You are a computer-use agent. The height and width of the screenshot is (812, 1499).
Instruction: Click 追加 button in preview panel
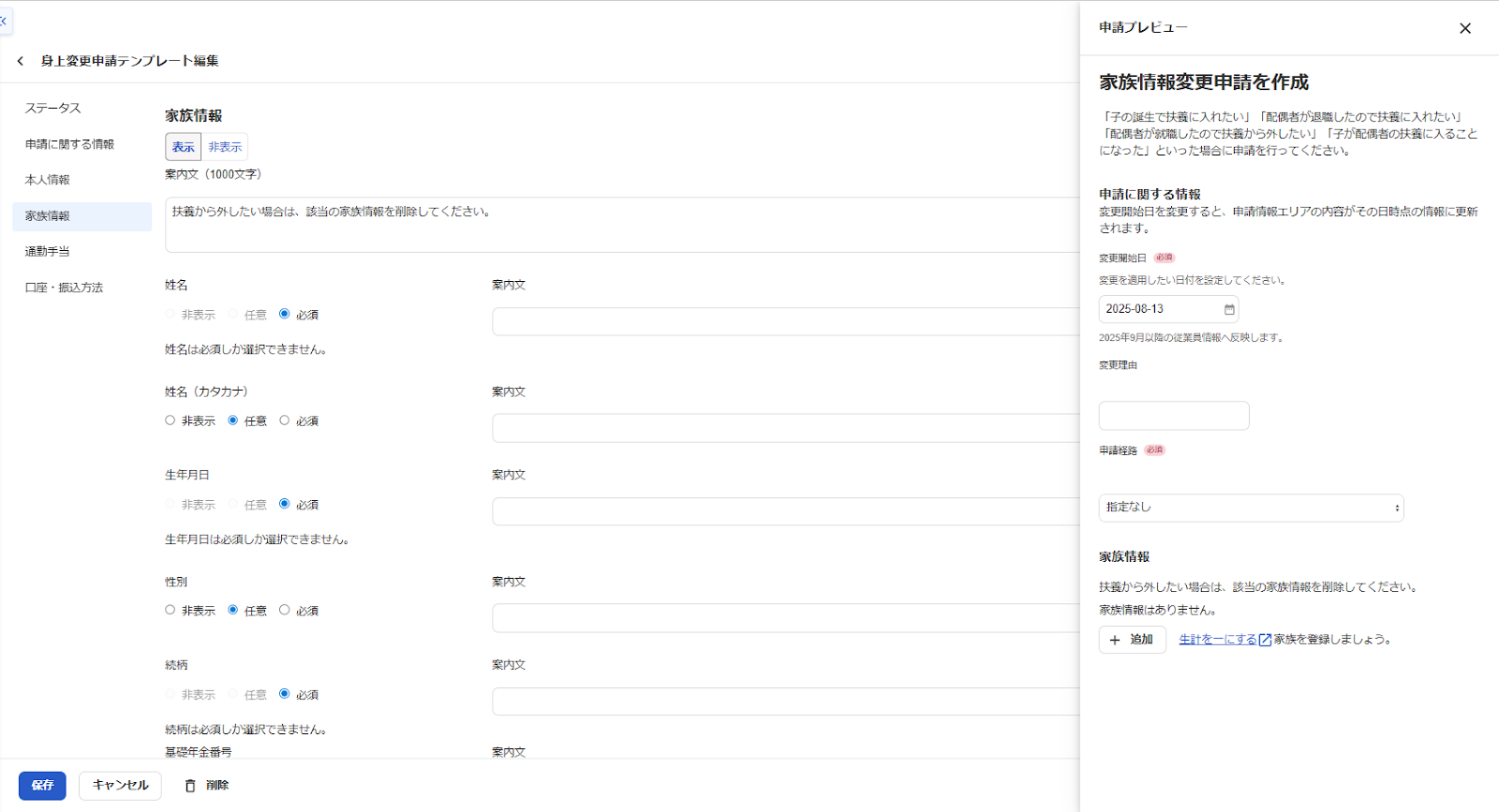[1132, 640]
